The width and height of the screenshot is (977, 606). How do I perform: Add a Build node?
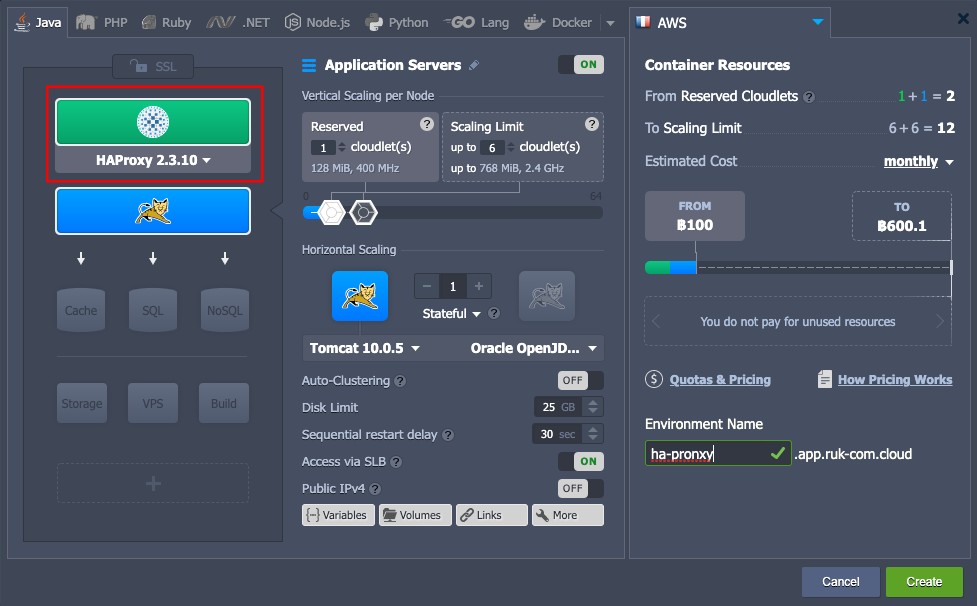click(224, 404)
